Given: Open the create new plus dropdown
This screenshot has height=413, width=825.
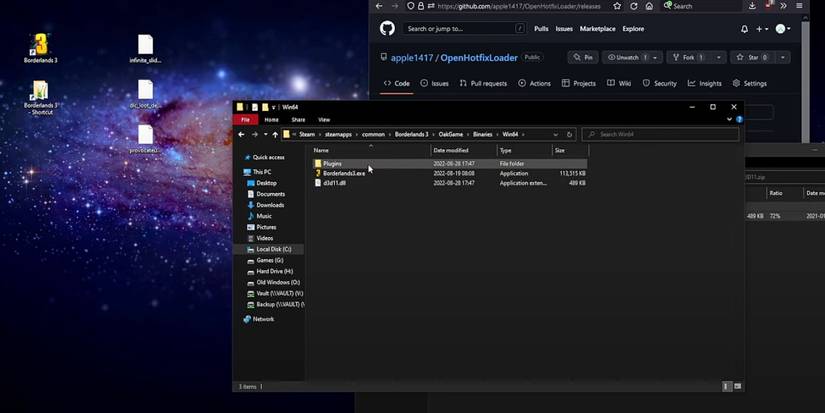Looking at the screenshot, I should 762,29.
